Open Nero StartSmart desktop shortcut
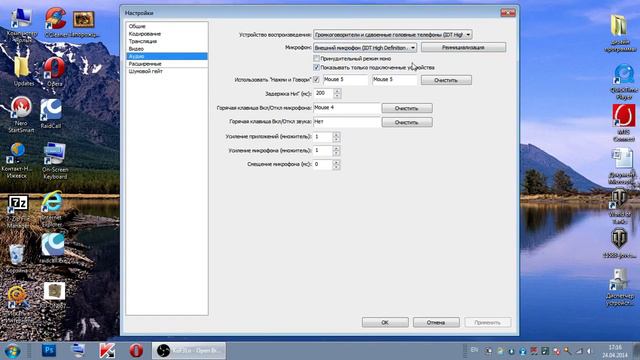Screen dimensions: 640x360 [x=21, y=114]
